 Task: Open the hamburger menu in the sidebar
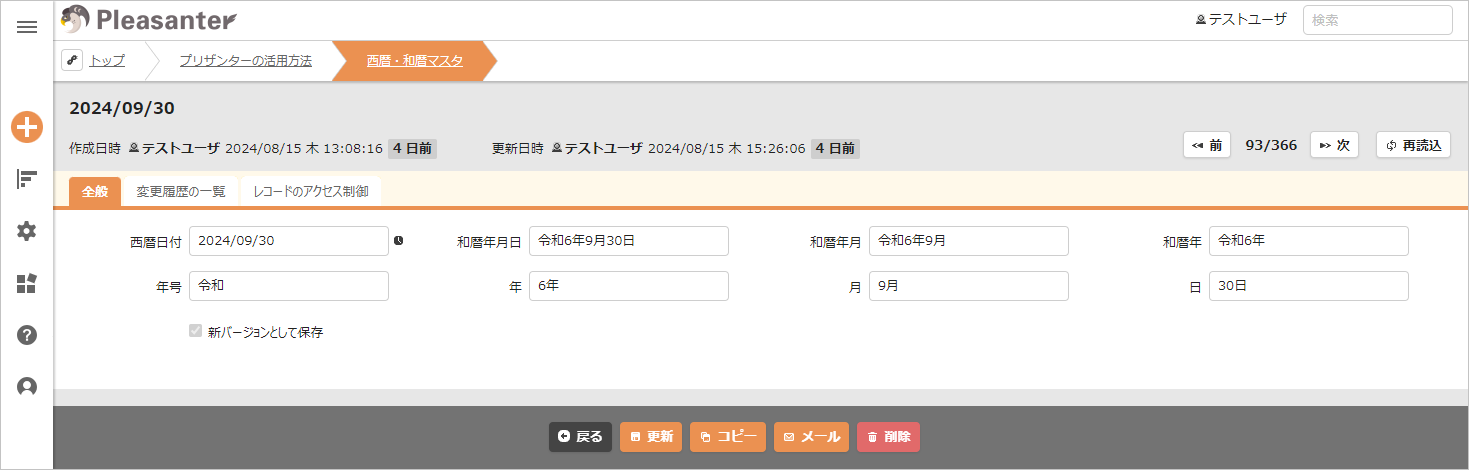[27, 27]
